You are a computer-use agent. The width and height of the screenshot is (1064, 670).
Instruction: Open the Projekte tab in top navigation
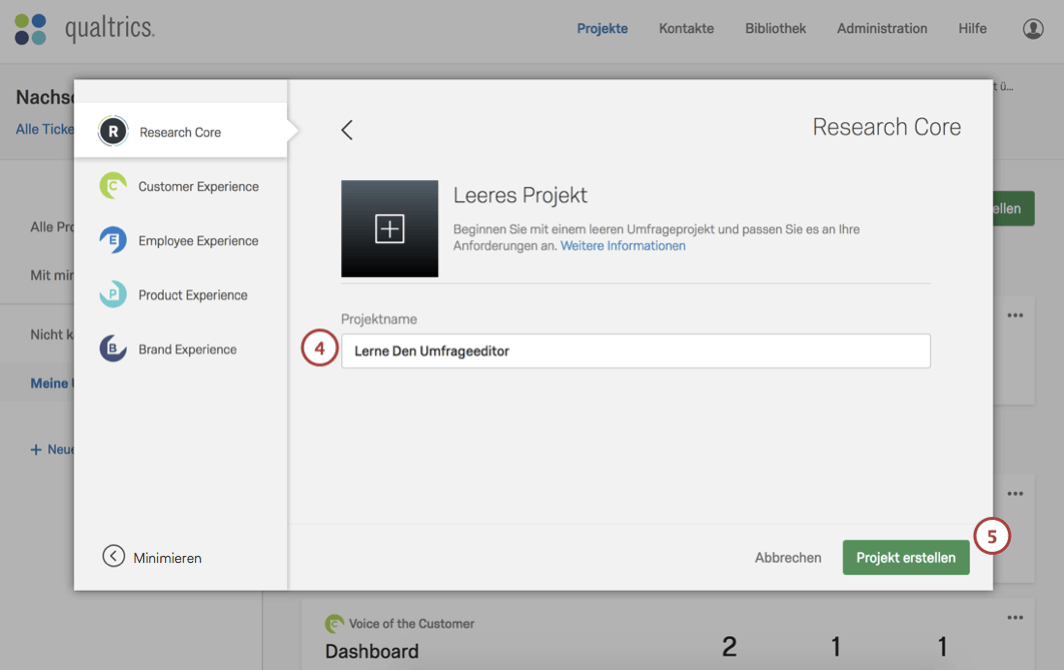[602, 29]
